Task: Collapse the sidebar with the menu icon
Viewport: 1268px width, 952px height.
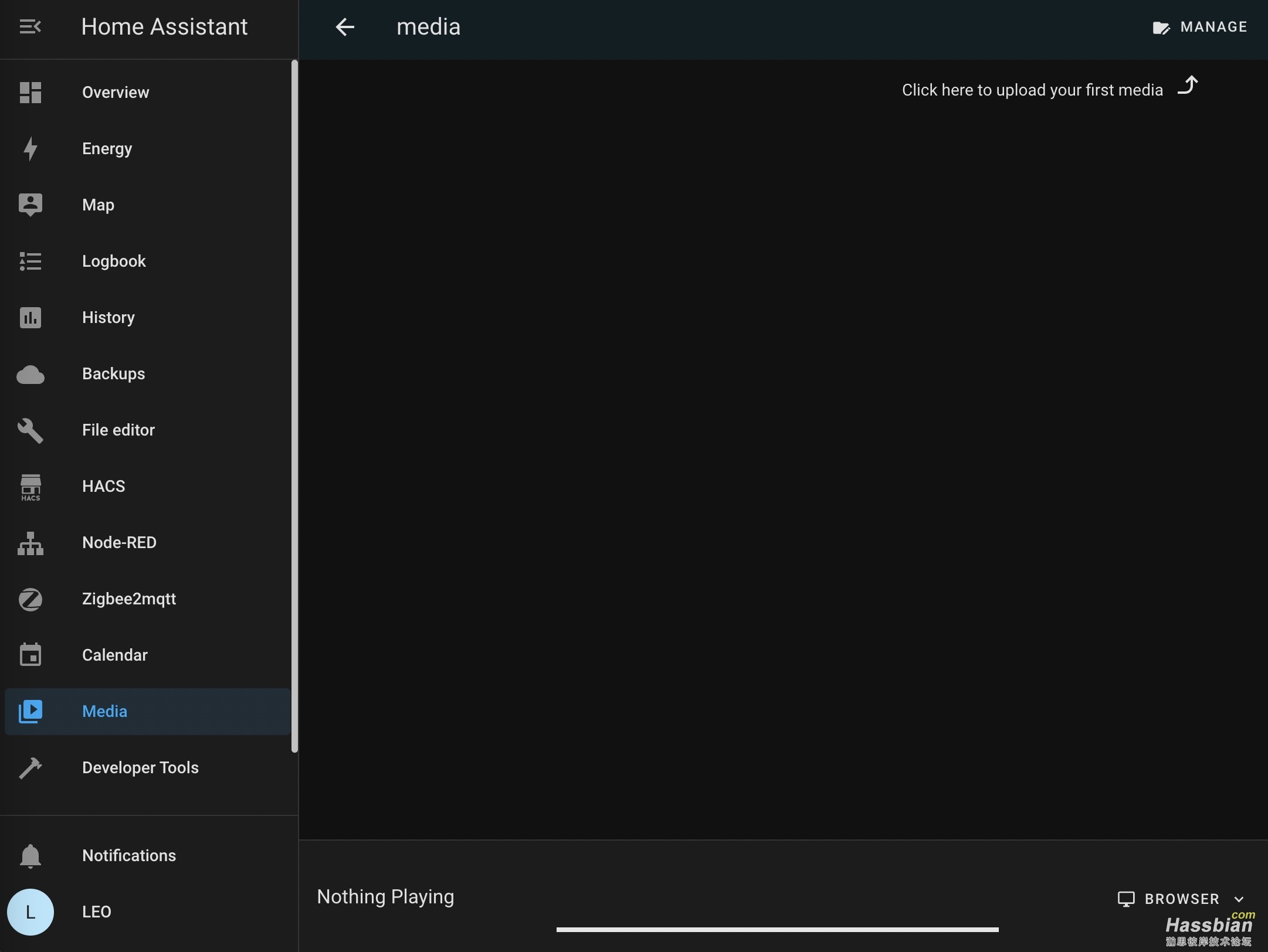Action: pyautogui.click(x=30, y=27)
